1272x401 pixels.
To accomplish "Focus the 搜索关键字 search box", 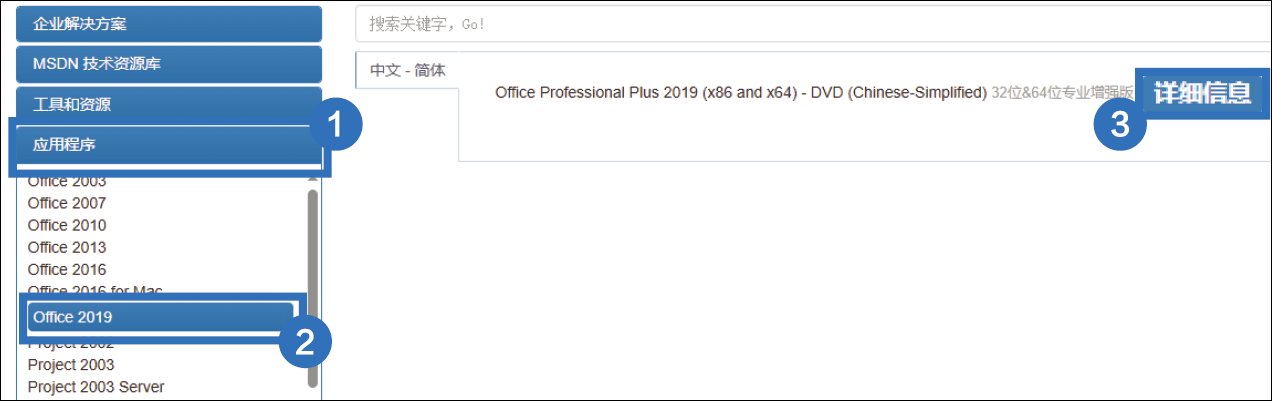I will (810, 23).
